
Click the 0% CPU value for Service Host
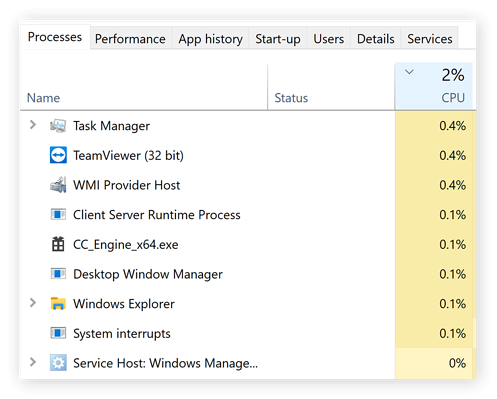click(x=457, y=363)
